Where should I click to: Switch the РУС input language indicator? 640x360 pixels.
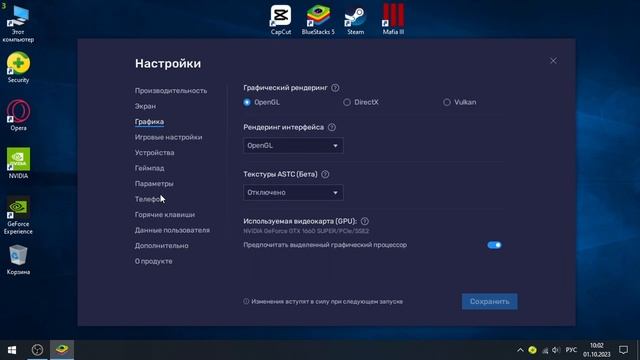[x=571, y=350]
